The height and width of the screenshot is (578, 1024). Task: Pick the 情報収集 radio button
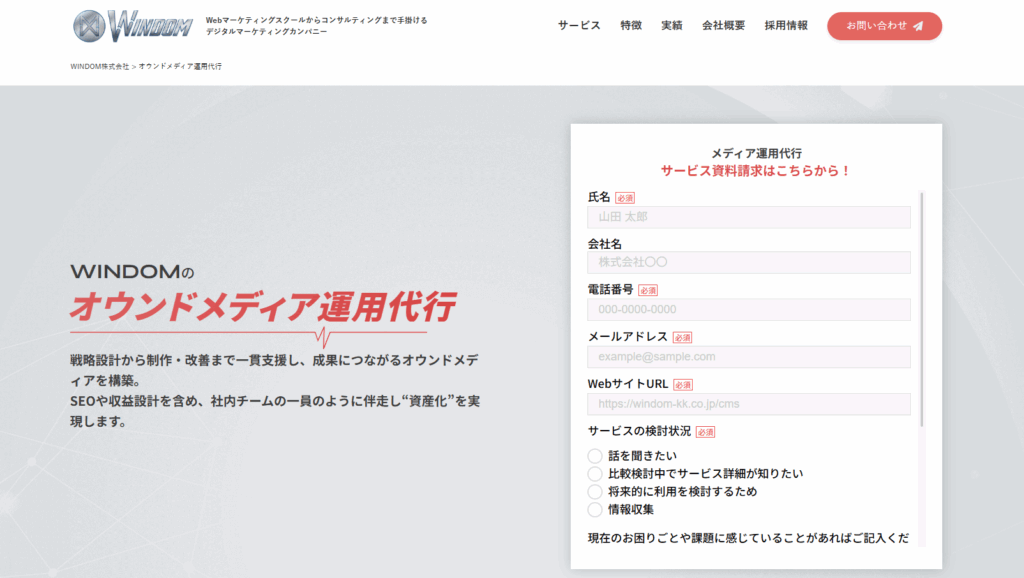(x=595, y=510)
